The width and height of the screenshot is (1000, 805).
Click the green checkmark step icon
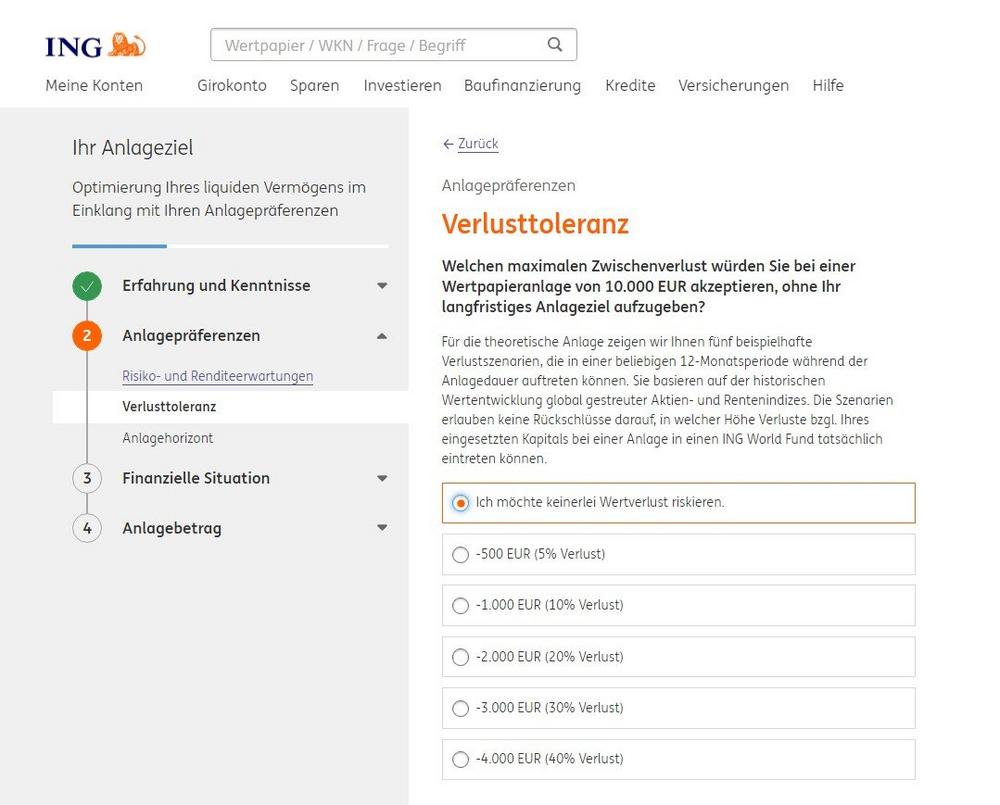[87, 286]
